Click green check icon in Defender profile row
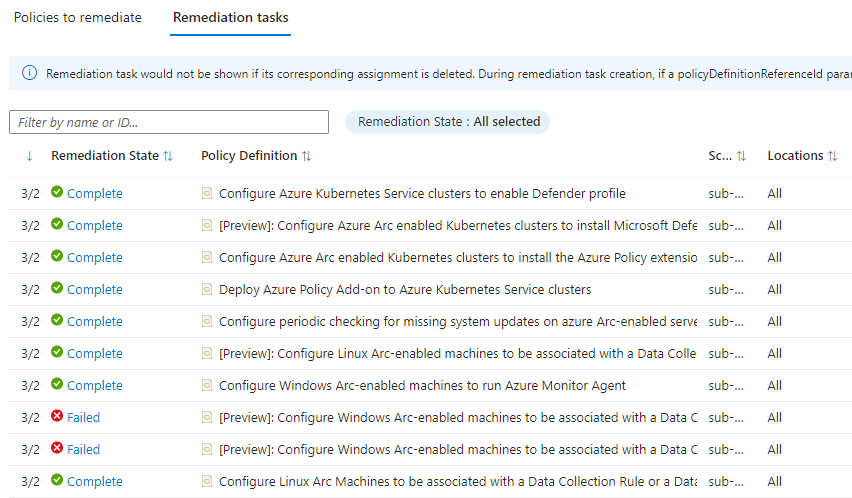852x498 pixels. point(57,192)
